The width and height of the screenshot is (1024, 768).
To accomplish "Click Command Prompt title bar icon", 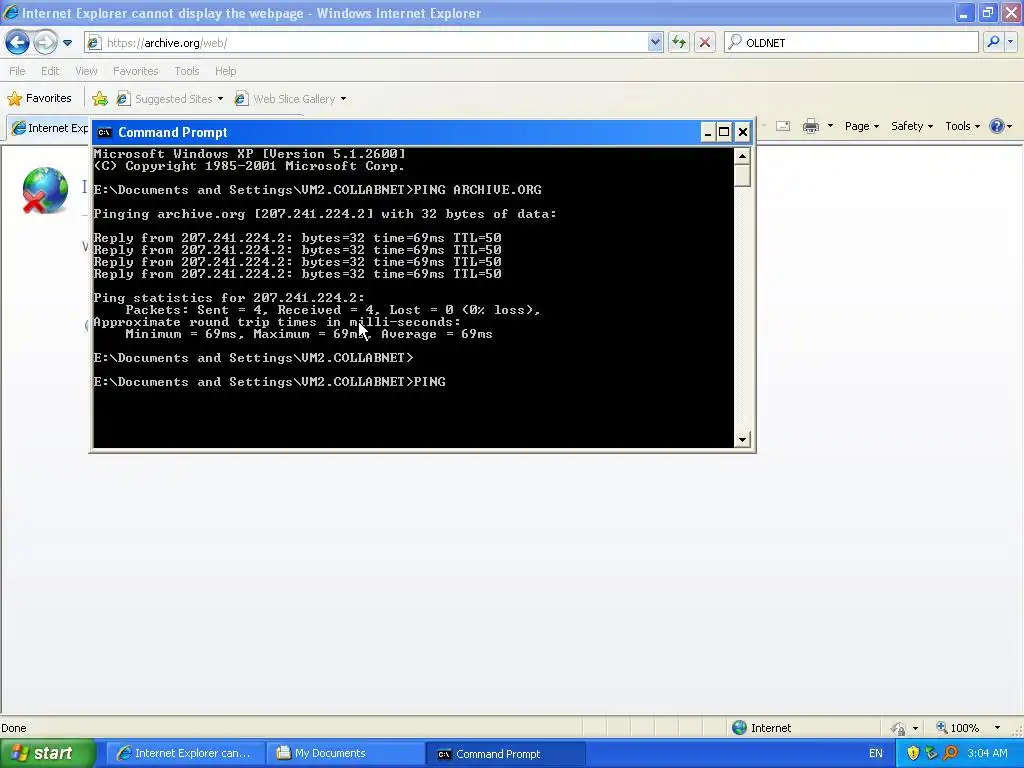I will coord(104,133).
